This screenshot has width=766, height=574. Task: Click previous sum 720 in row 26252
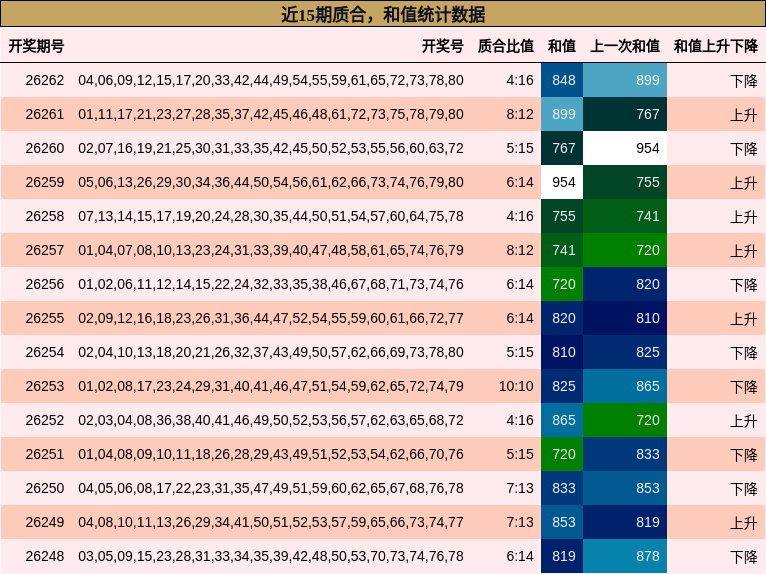pyautogui.click(x=625, y=420)
